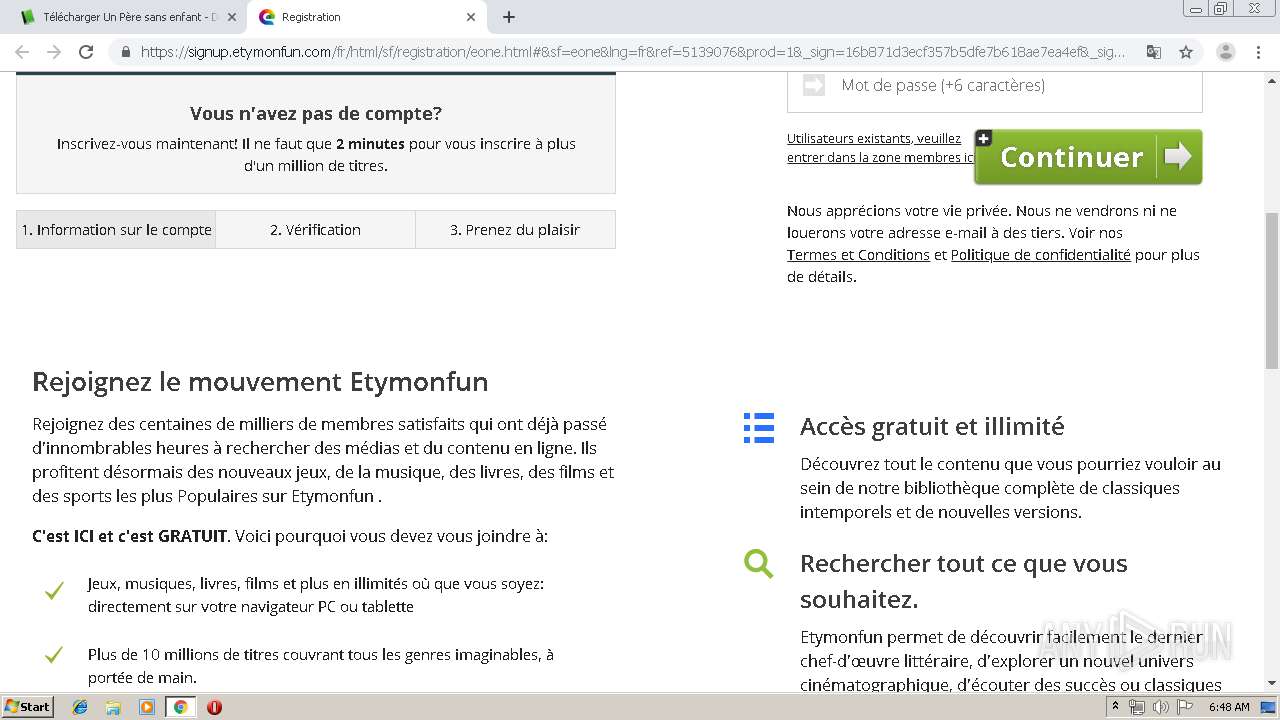The image size is (1280, 720).
Task: Open File Explorer folder in taskbar
Action: coord(113,707)
